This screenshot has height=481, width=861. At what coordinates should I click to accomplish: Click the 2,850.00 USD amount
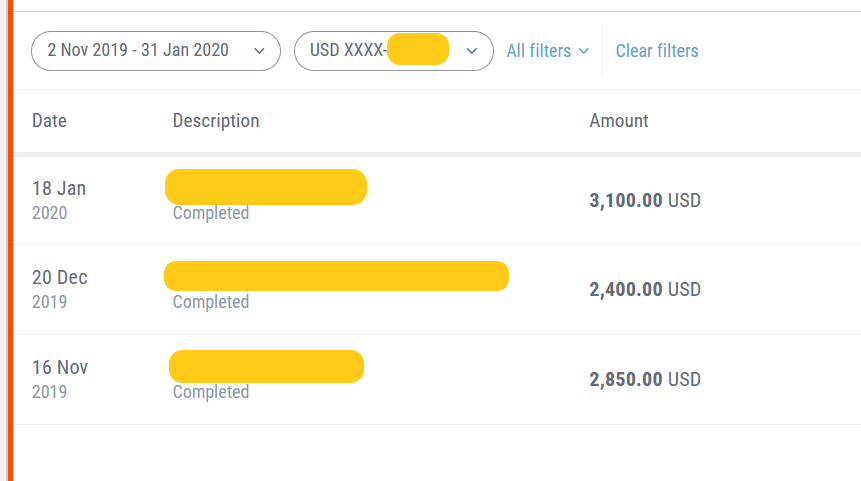[645, 380]
